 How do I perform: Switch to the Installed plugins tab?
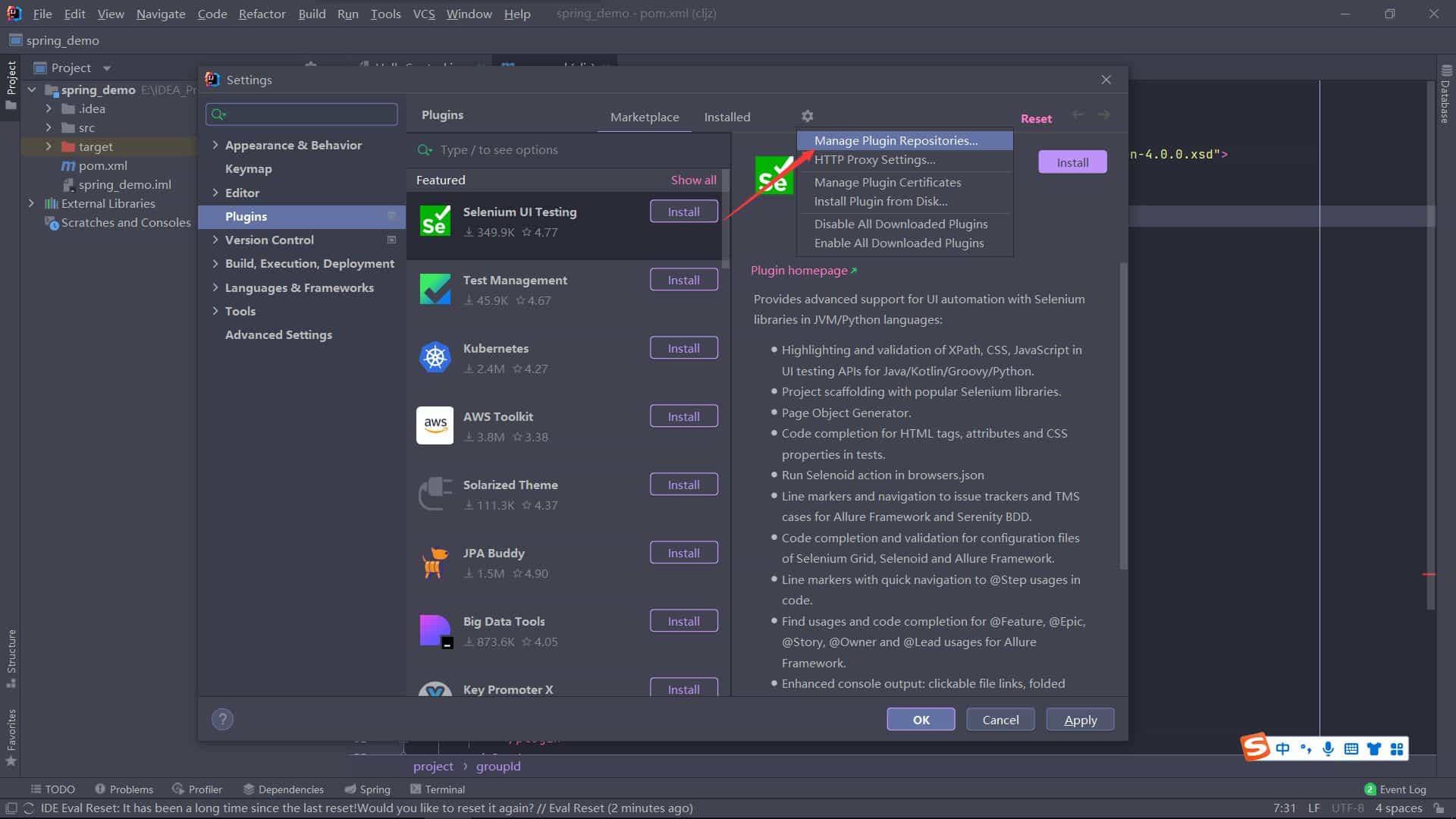point(726,117)
